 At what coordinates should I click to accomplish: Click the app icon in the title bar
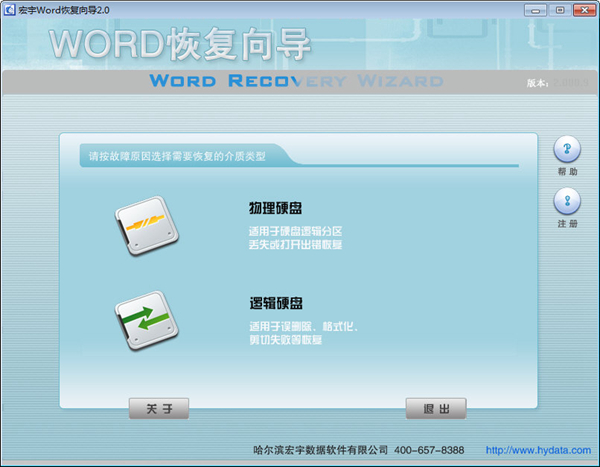point(9,10)
